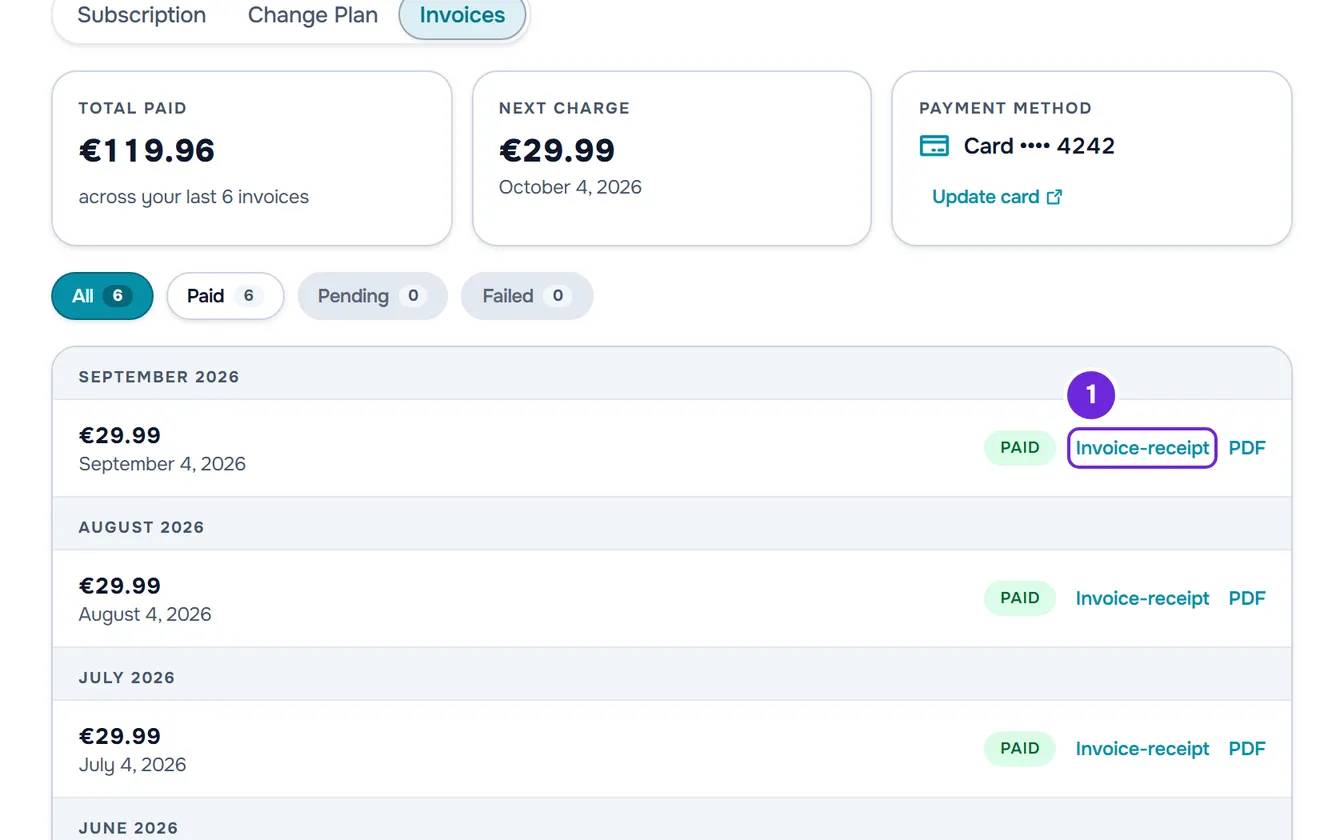Download PDF for August 4, 2026 invoice
The image size is (1344, 840).
(x=1247, y=598)
